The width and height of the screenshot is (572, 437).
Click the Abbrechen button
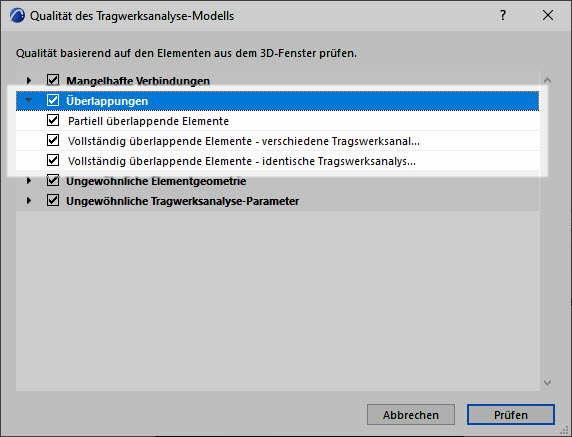[411, 414]
